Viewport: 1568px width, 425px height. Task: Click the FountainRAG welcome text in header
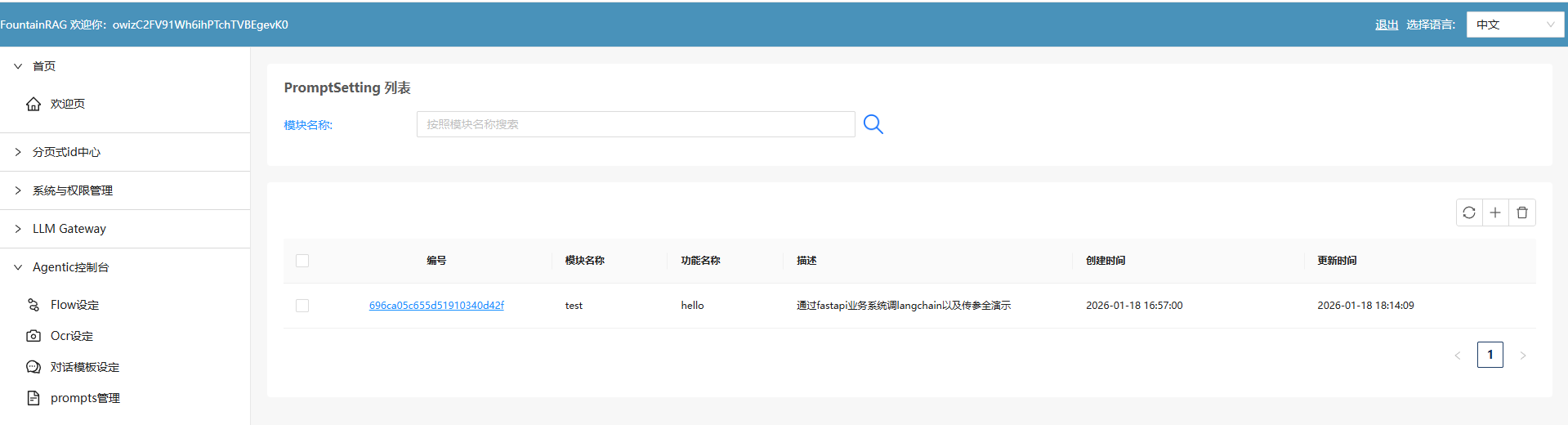pos(144,25)
